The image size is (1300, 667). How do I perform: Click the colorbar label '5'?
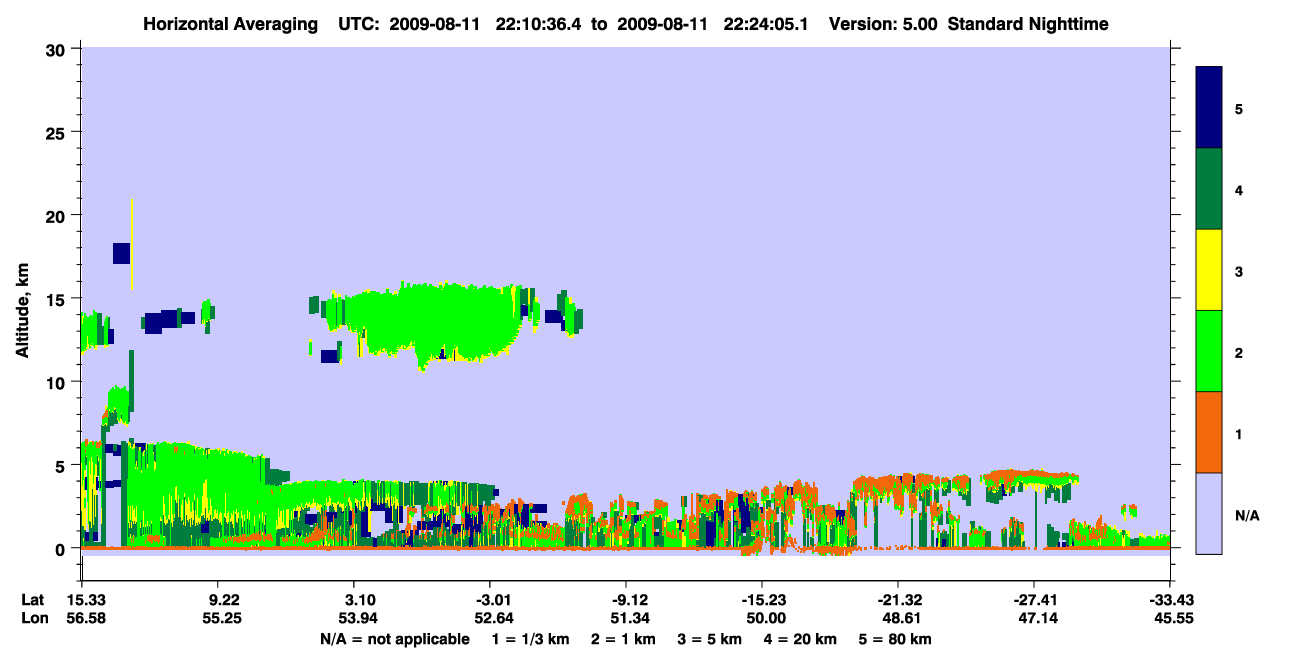click(1239, 109)
